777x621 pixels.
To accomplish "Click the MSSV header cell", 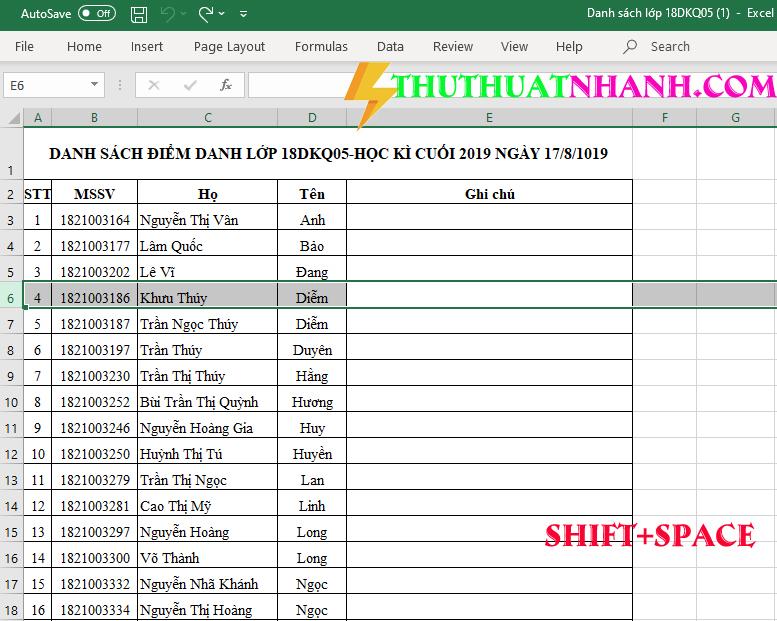I will tap(94, 194).
